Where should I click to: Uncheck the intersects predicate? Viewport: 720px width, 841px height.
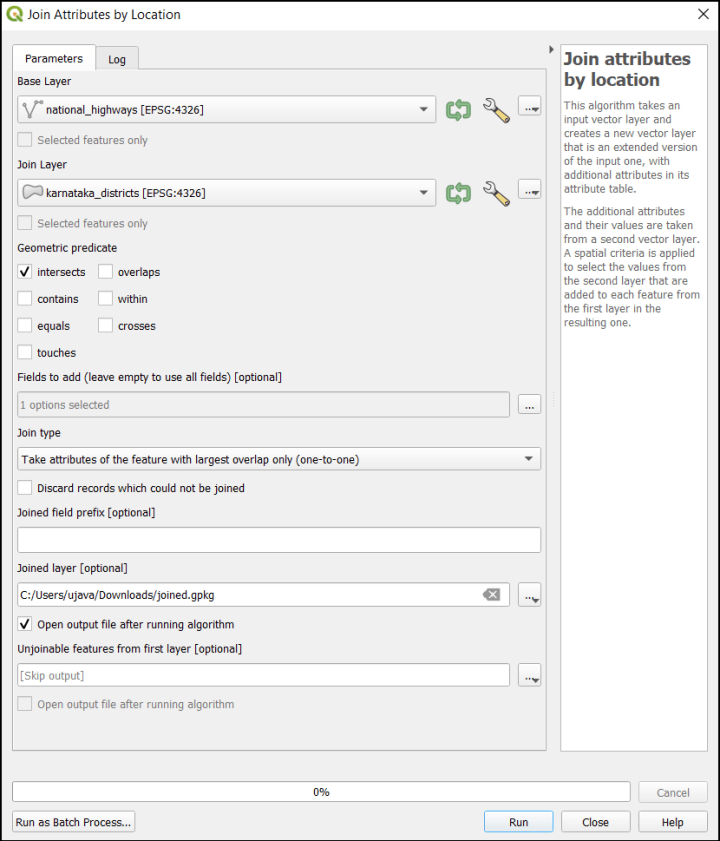[25, 272]
